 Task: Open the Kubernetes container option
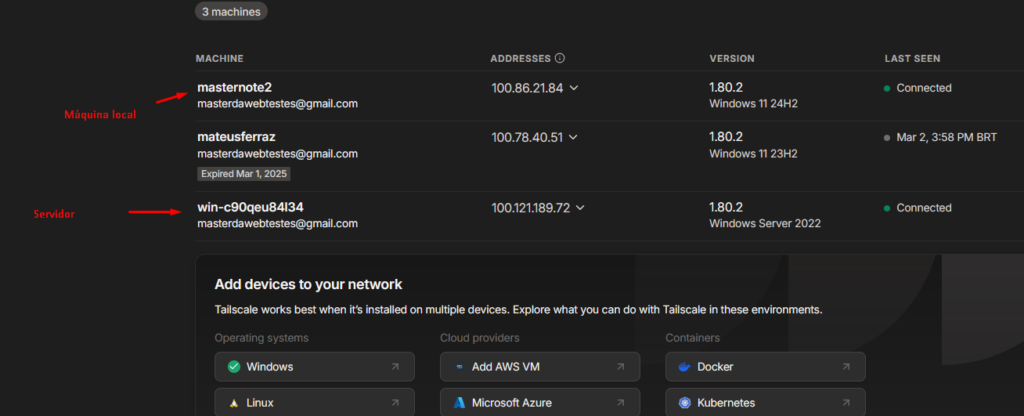pyautogui.click(x=765, y=402)
